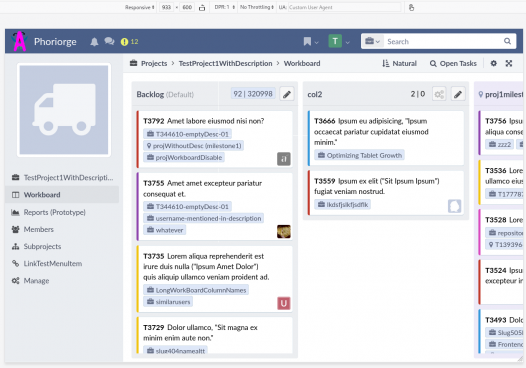Open the No Throttling dropdown

[257, 7]
